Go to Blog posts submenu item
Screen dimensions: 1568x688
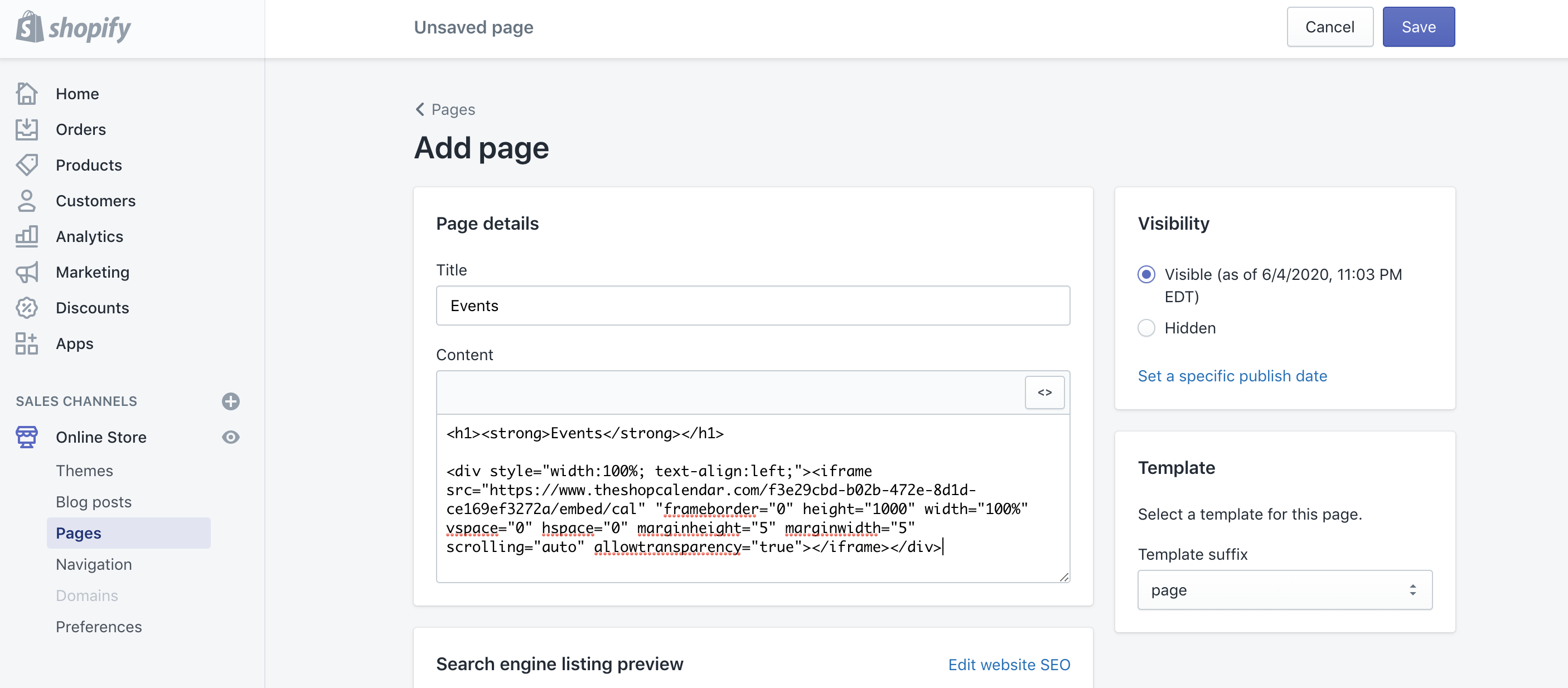point(94,502)
